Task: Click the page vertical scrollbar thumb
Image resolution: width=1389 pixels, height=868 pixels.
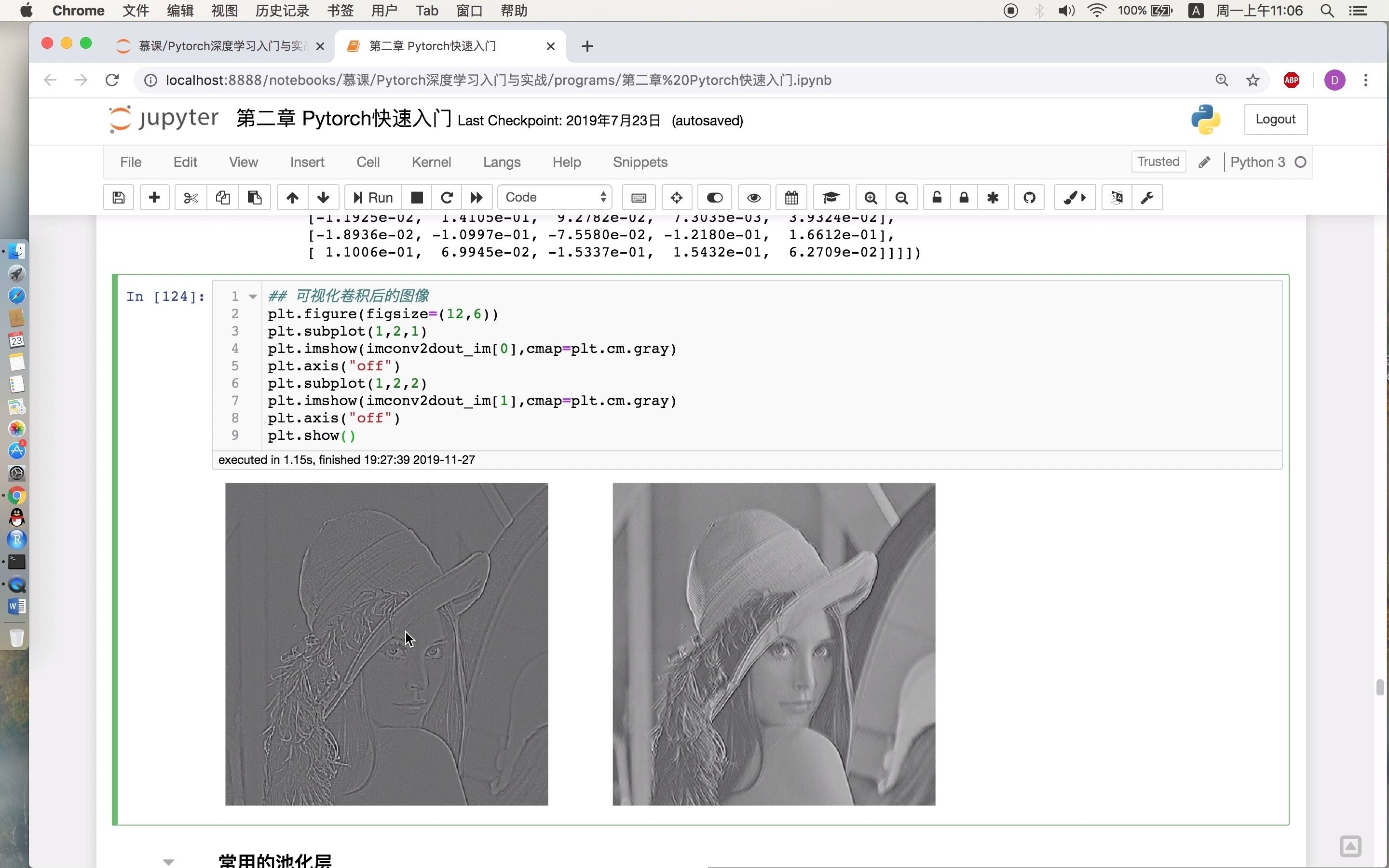Action: [x=1380, y=687]
